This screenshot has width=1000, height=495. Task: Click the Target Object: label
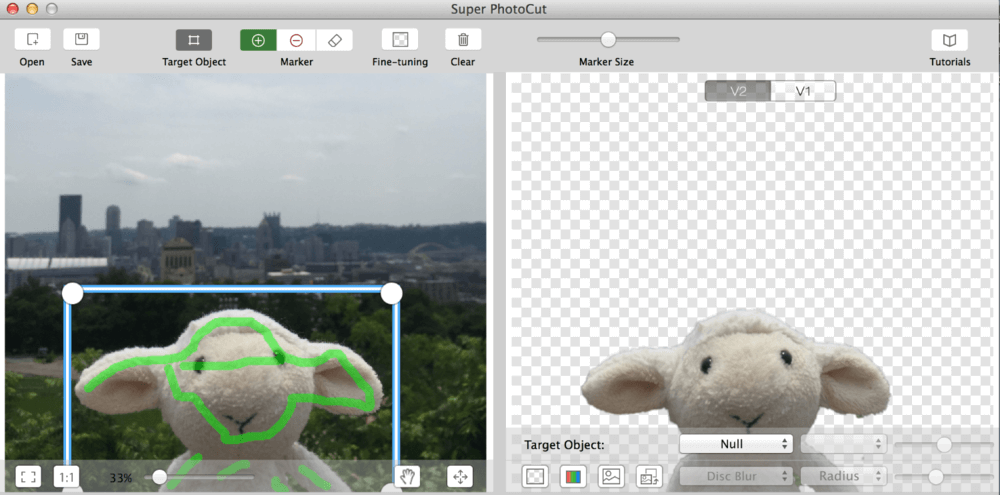point(564,445)
